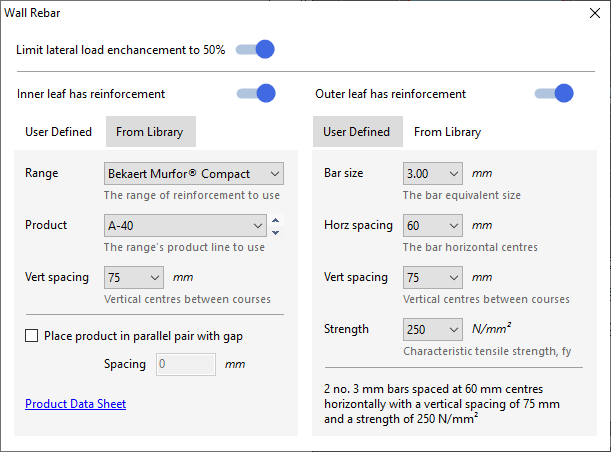Open the Product Data Sheet link
The height and width of the screenshot is (452, 611).
pyautogui.click(x=76, y=404)
